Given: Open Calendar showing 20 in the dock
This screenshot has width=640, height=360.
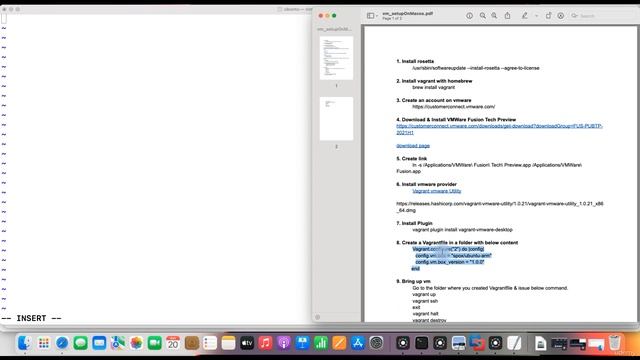Looking at the screenshot, I should tap(173, 343).
